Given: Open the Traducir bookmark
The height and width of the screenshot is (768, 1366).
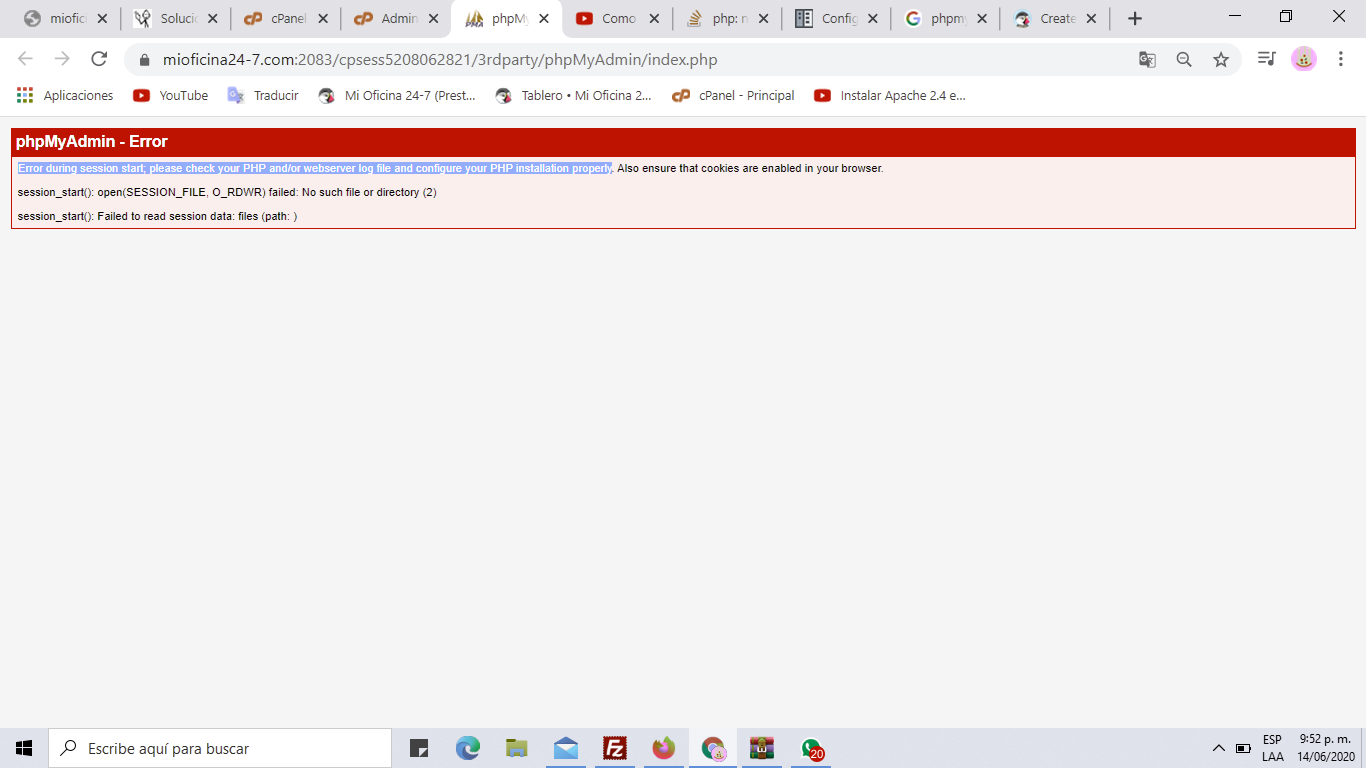Looking at the screenshot, I should [x=263, y=95].
